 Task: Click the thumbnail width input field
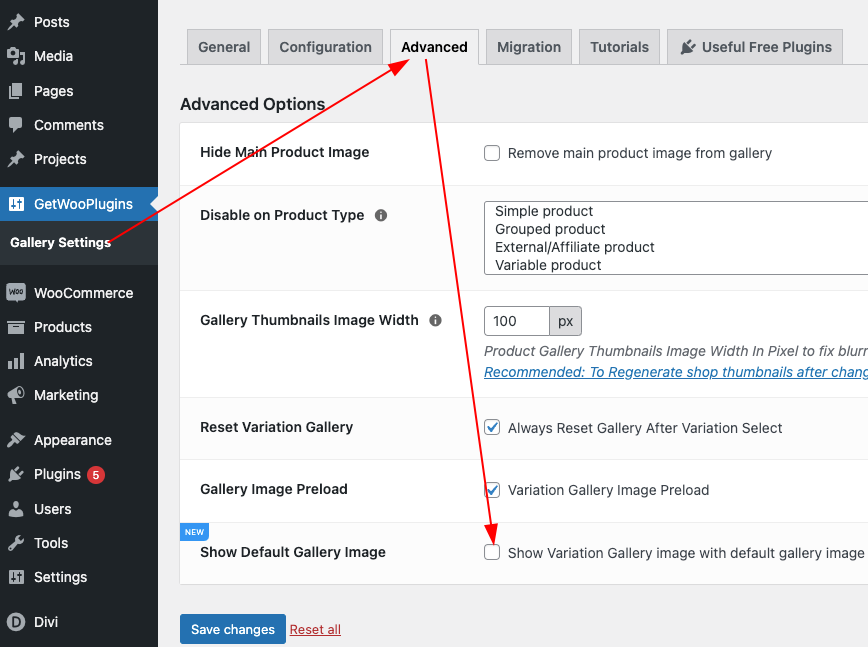coord(517,321)
